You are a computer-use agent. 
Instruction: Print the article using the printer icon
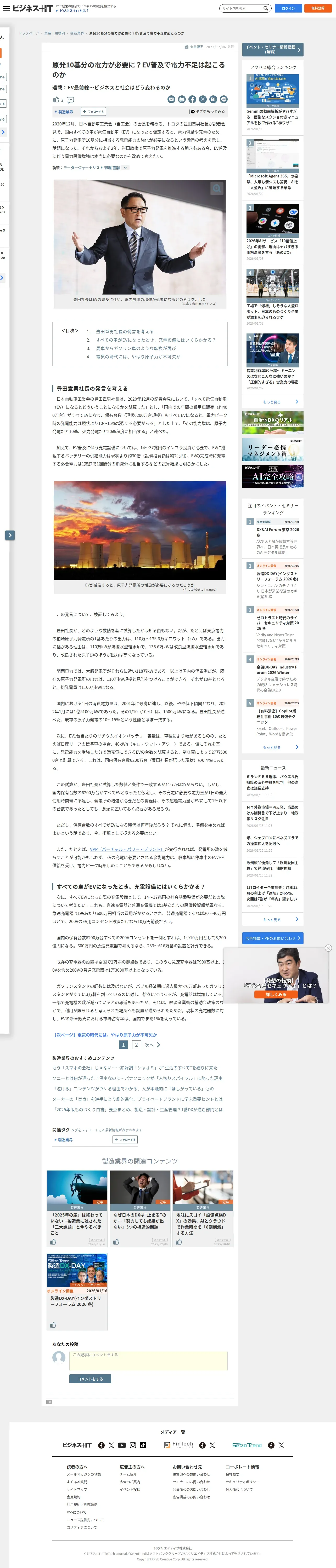click(x=182, y=99)
